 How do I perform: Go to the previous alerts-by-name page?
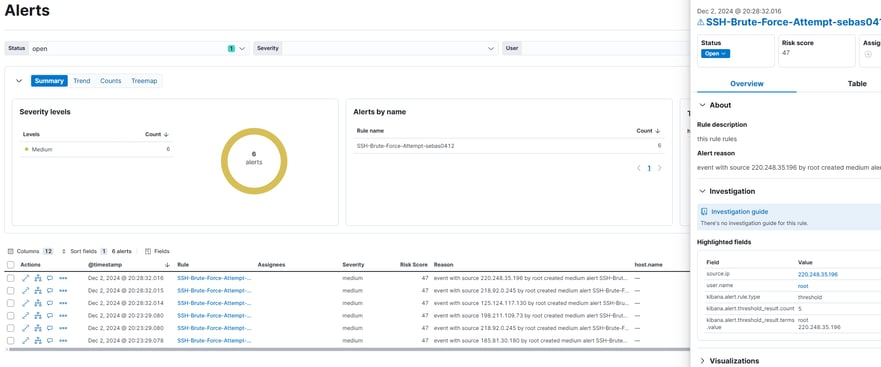(639, 168)
